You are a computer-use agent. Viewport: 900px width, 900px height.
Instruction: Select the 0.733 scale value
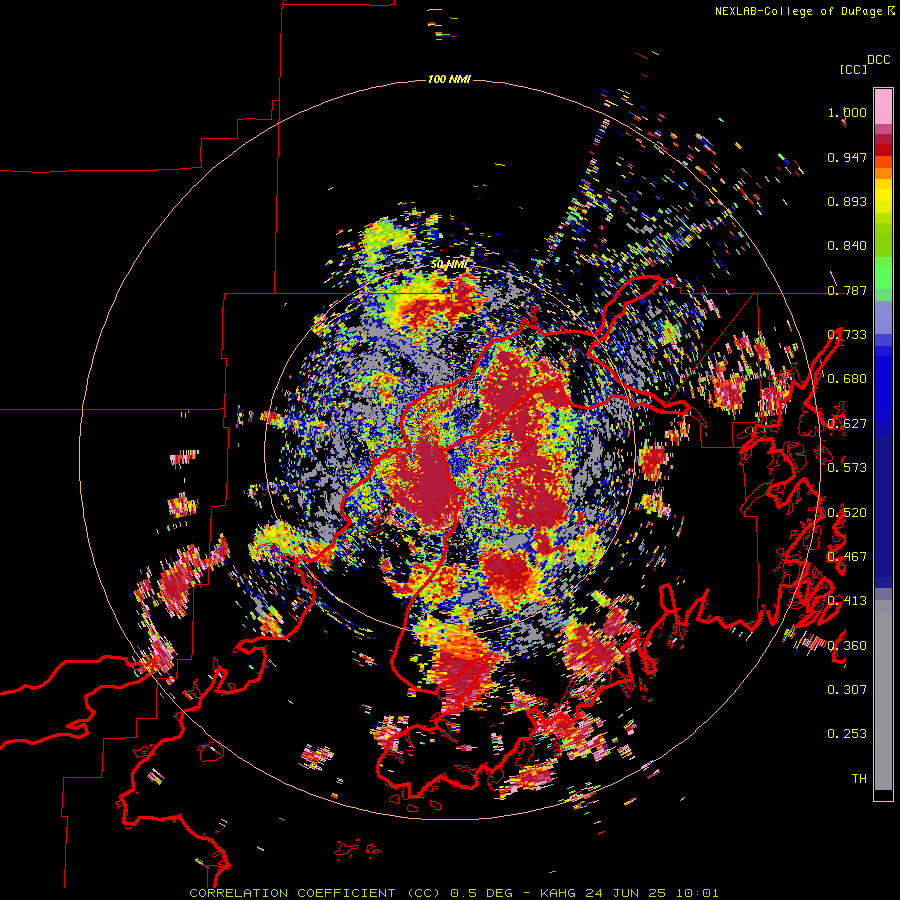coord(847,335)
